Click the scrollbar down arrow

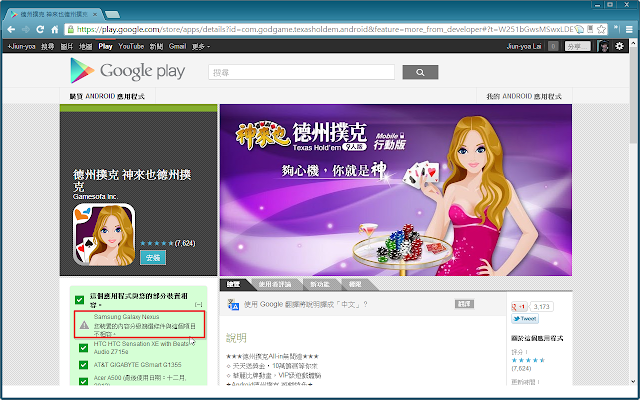point(633,382)
